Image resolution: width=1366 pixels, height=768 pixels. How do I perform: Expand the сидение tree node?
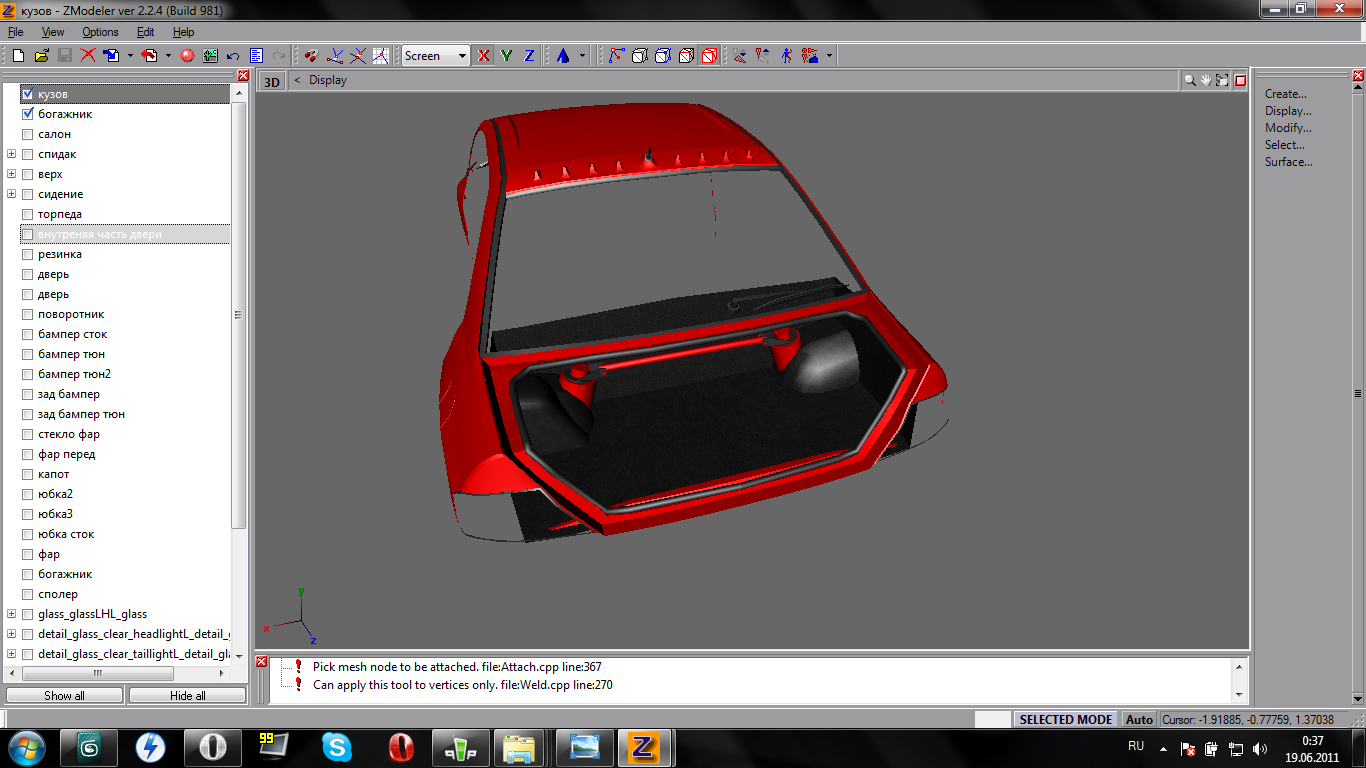[x=11, y=194]
